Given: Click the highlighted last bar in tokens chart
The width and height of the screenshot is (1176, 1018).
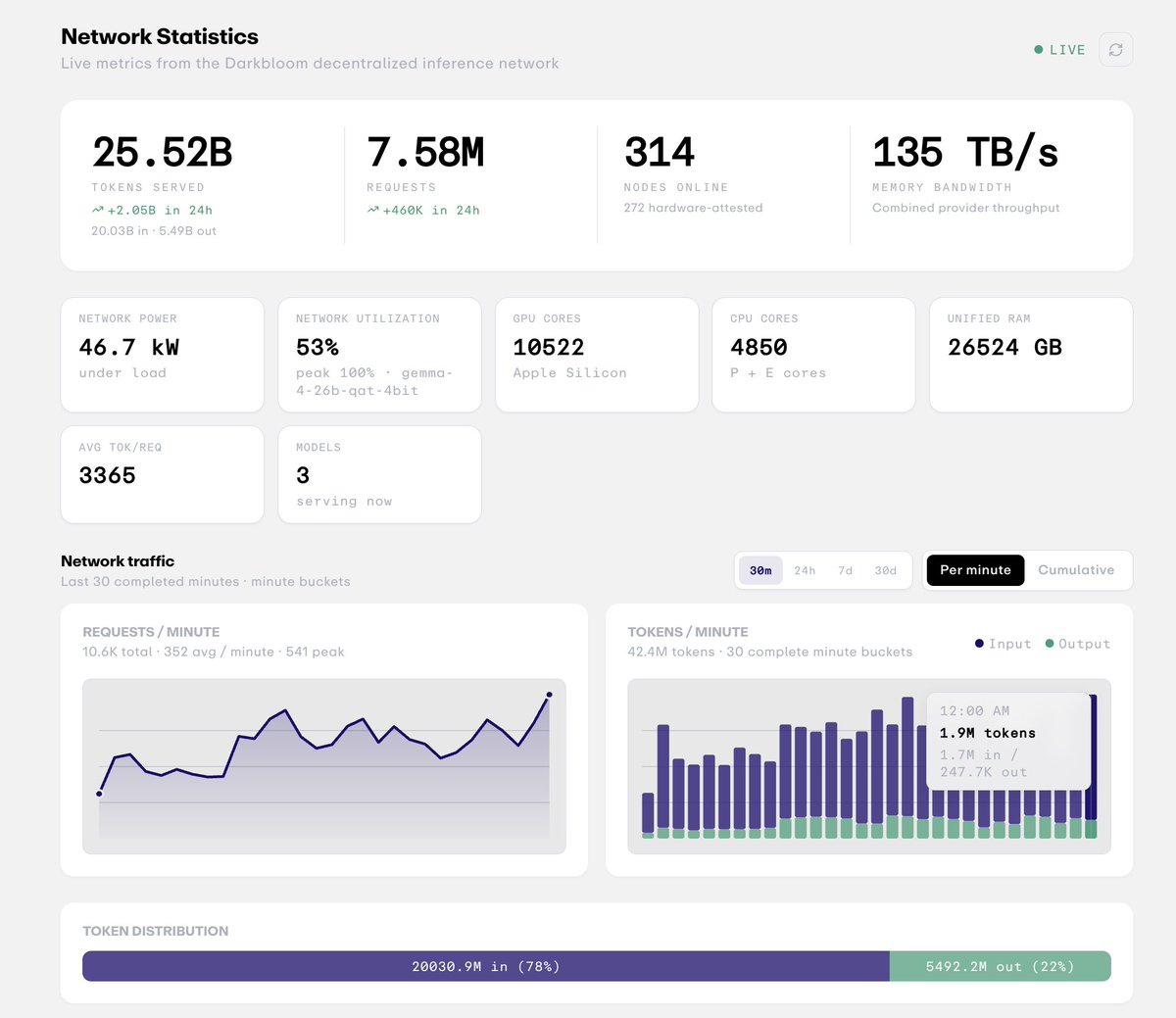Looking at the screenshot, I should pos(1092,766).
